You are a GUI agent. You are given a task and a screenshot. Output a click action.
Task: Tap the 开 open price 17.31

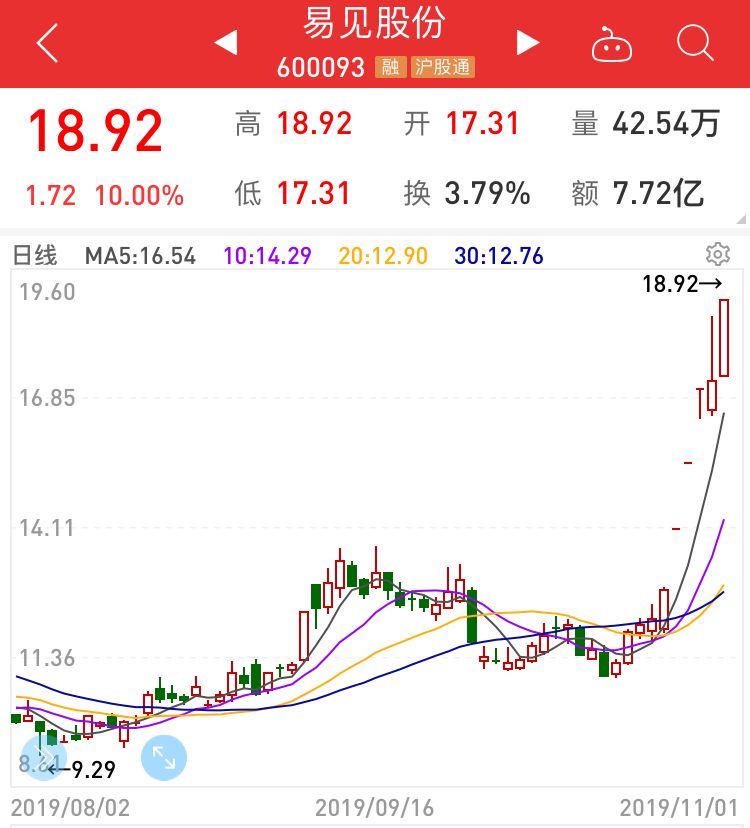(483, 124)
